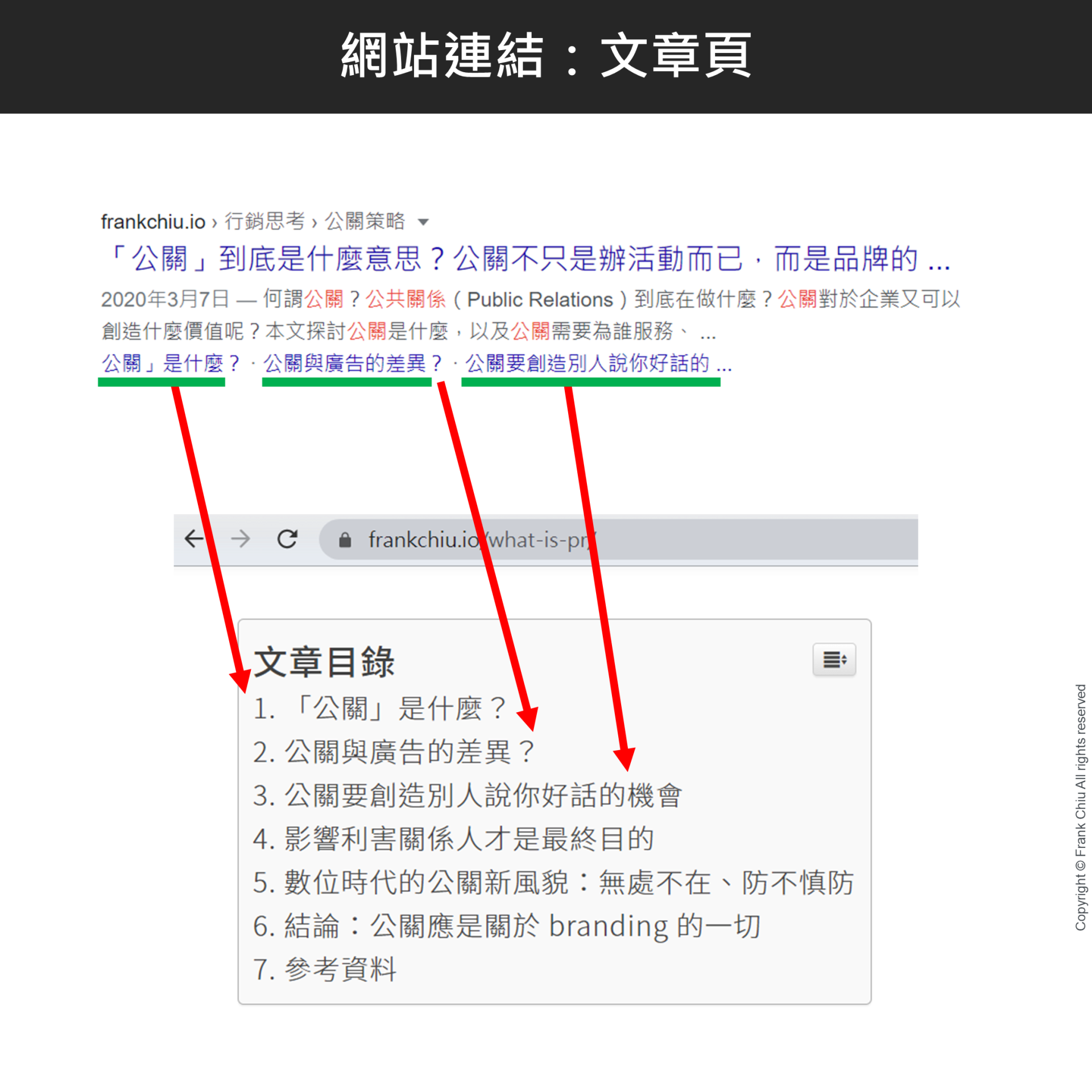Open dropdown arrow beside 公關策略 breadcrumb
This screenshot has width=1092, height=1092.
[423, 222]
